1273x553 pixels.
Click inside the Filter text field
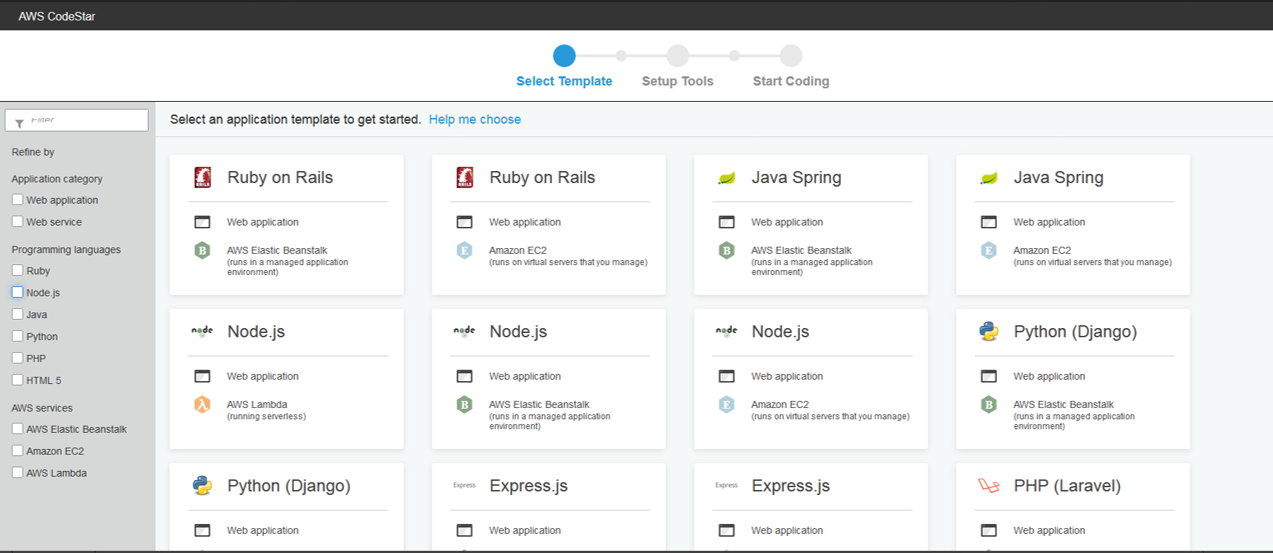pyautogui.click(x=85, y=121)
